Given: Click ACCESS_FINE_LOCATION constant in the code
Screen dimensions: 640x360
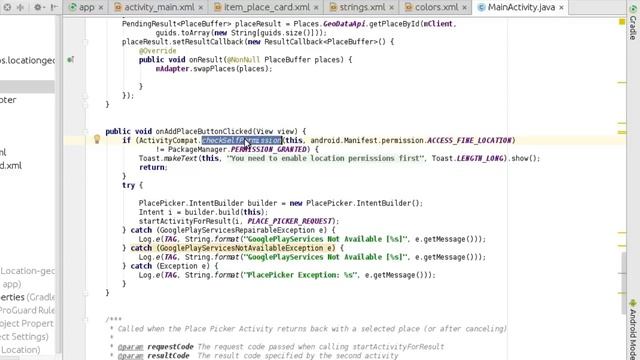Looking at the screenshot, I should pos(469,140).
